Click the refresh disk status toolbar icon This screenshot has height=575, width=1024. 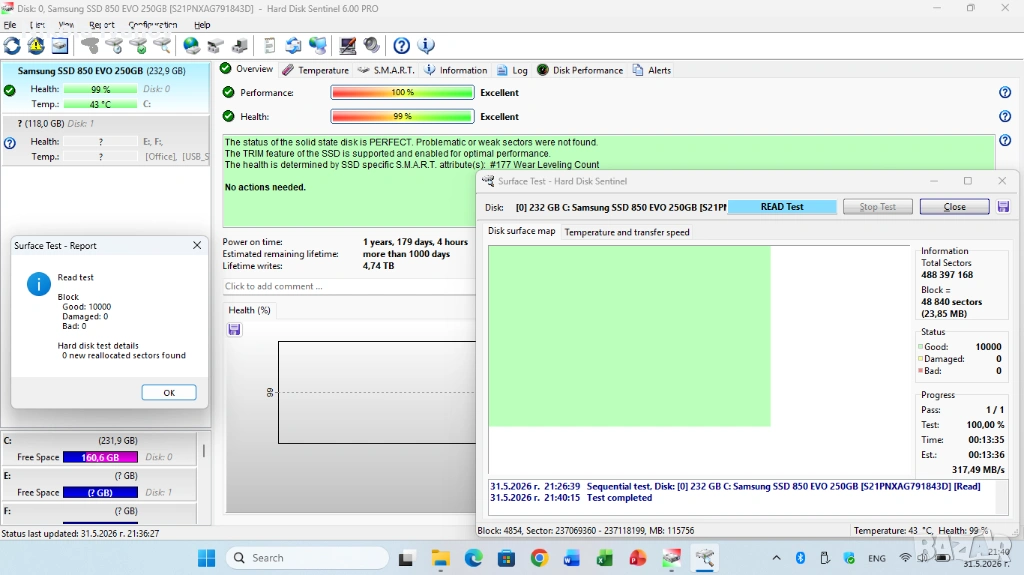12,46
